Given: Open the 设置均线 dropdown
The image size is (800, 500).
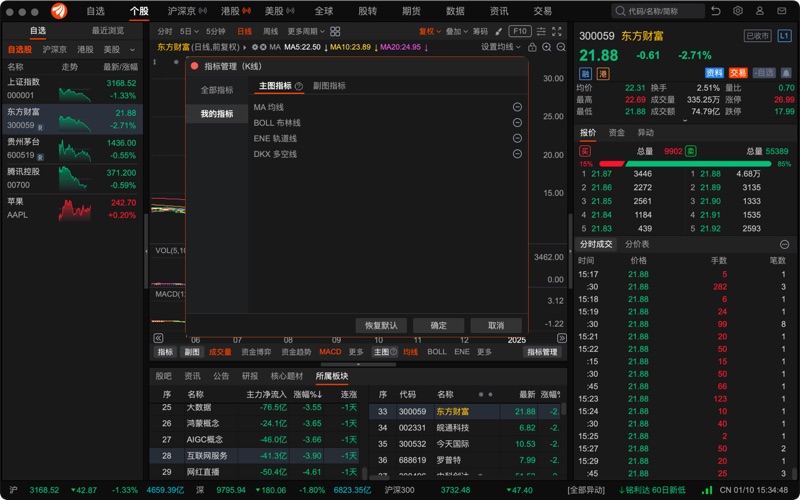Looking at the screenshot, I should click(x=499, y=47).
